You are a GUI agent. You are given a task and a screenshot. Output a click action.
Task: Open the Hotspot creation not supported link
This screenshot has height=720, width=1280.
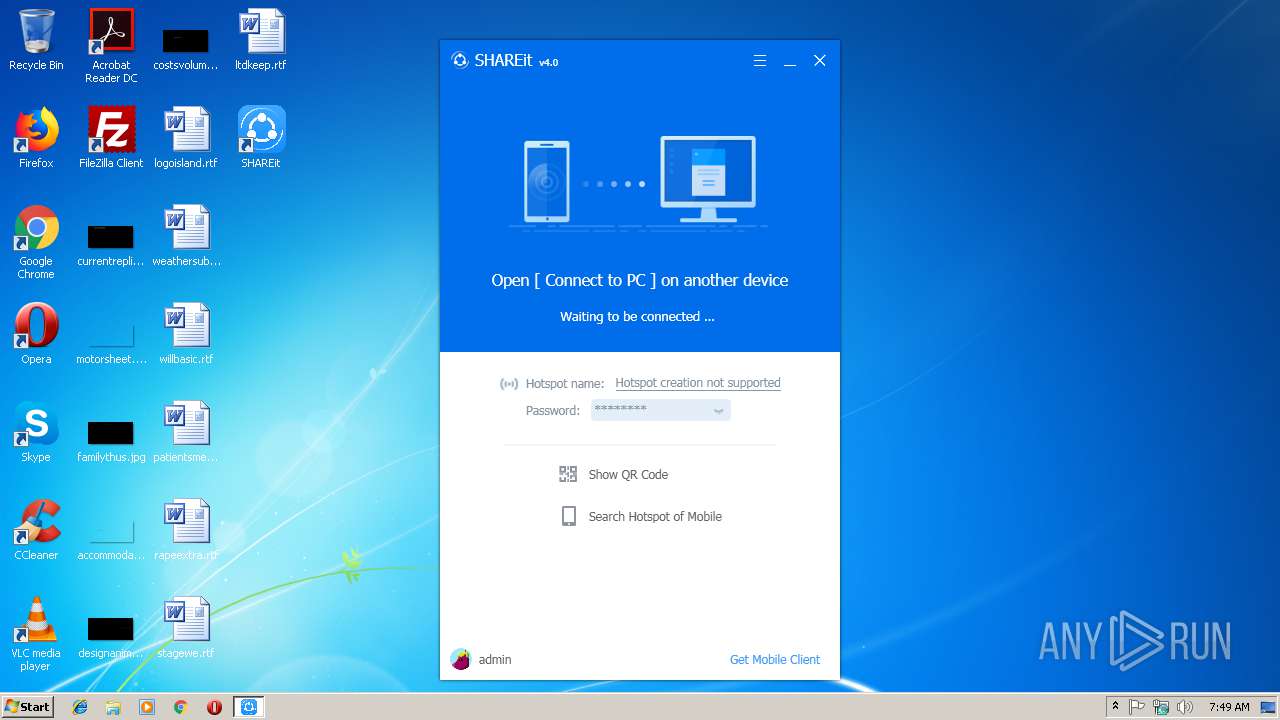[x=698, y=383]
